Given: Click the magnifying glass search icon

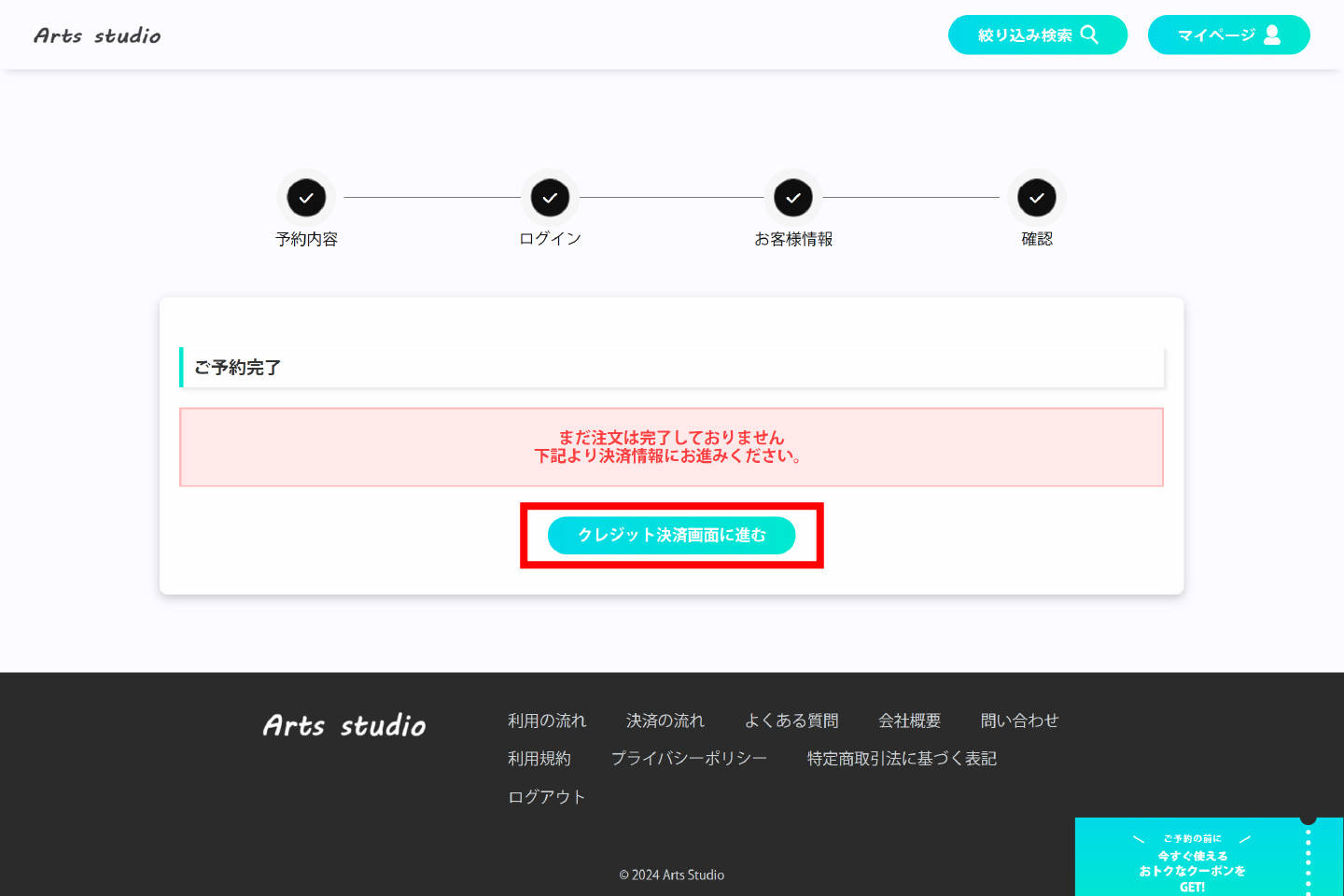Looking at the screenshot, I should (1089, 35).
